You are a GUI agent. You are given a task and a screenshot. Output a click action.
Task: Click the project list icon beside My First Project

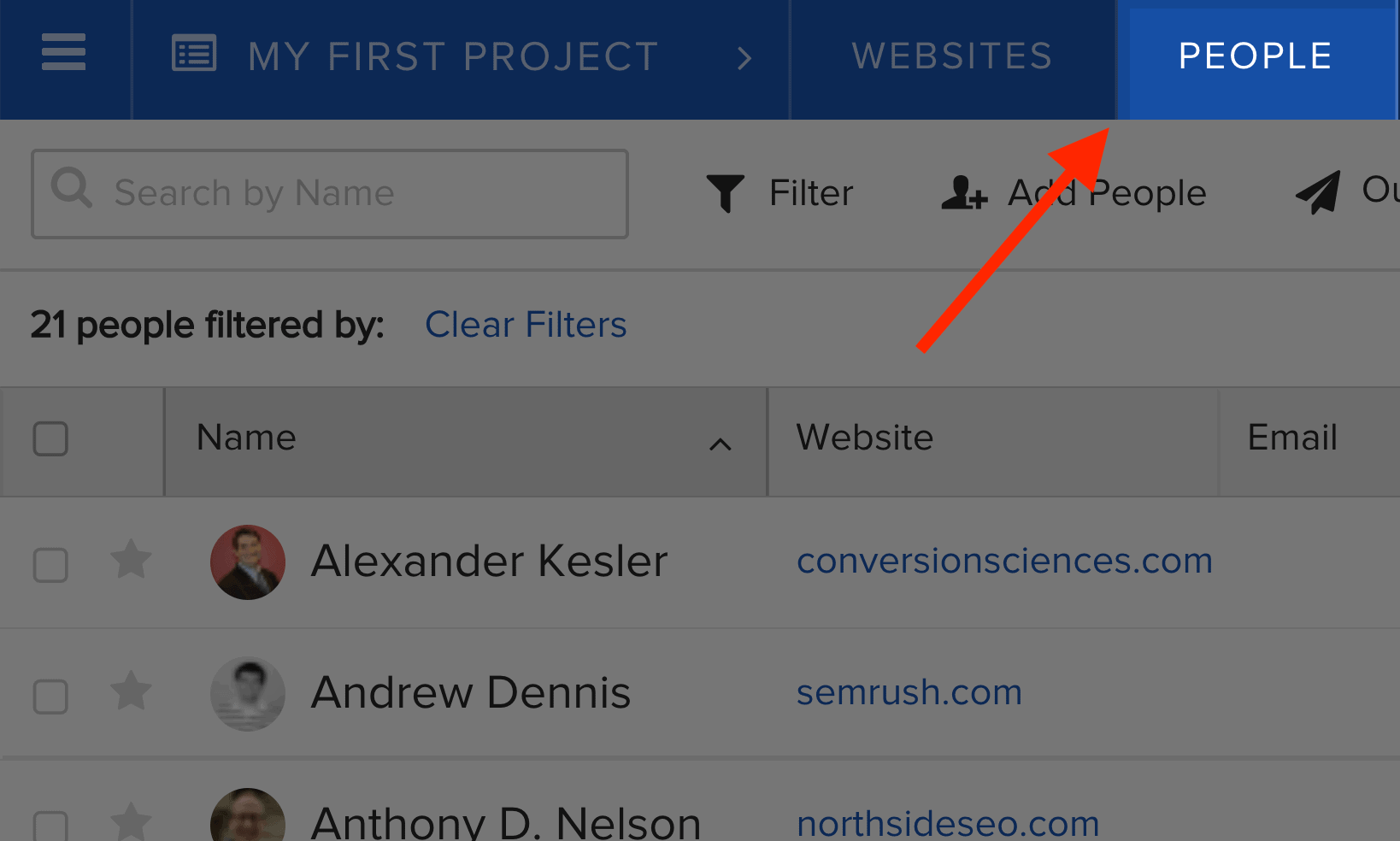[194, 53]
